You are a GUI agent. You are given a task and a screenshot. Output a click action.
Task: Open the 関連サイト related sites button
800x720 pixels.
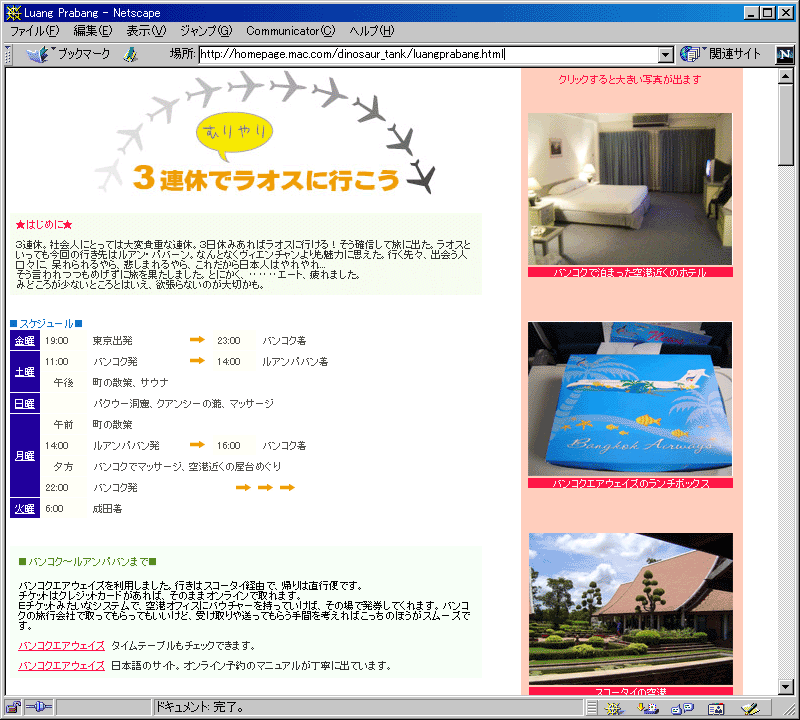tap(720, 54)
